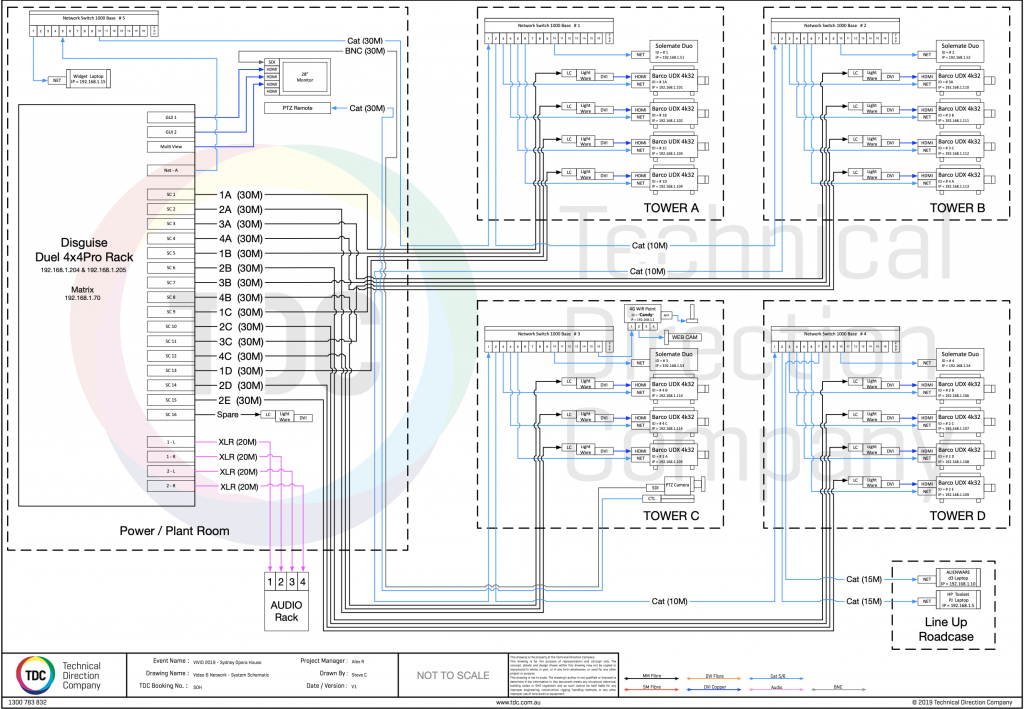Click the 28" Monitor box

pyautogui.click(x=305, y=77)
